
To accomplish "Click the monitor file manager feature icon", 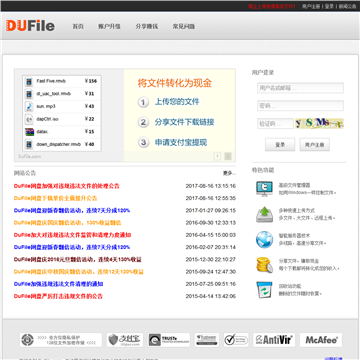I will pos(264,189).
